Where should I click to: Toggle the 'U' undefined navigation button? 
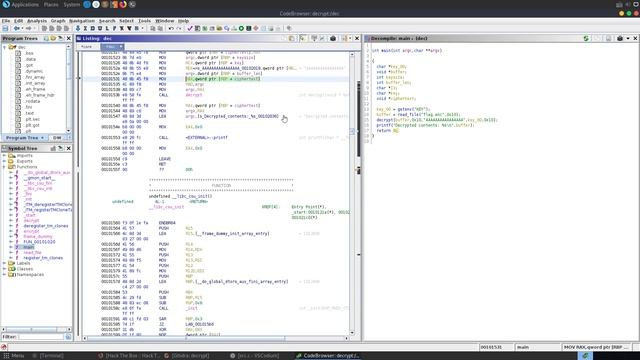click(100, 28)
